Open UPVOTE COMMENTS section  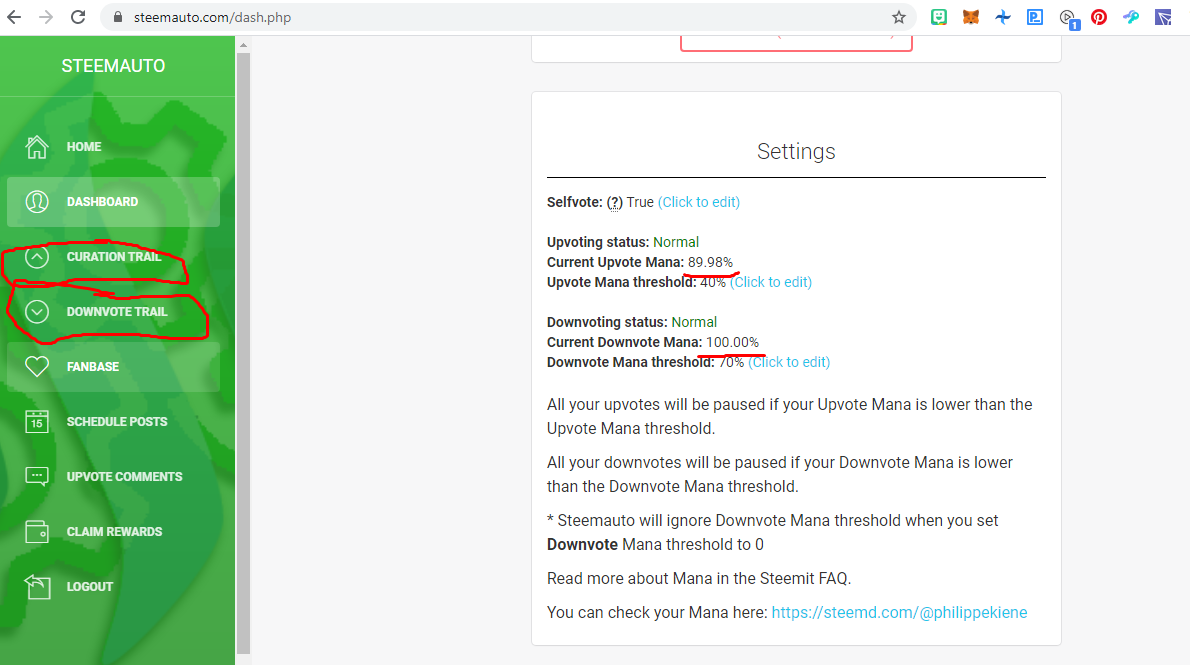point(114,477)
